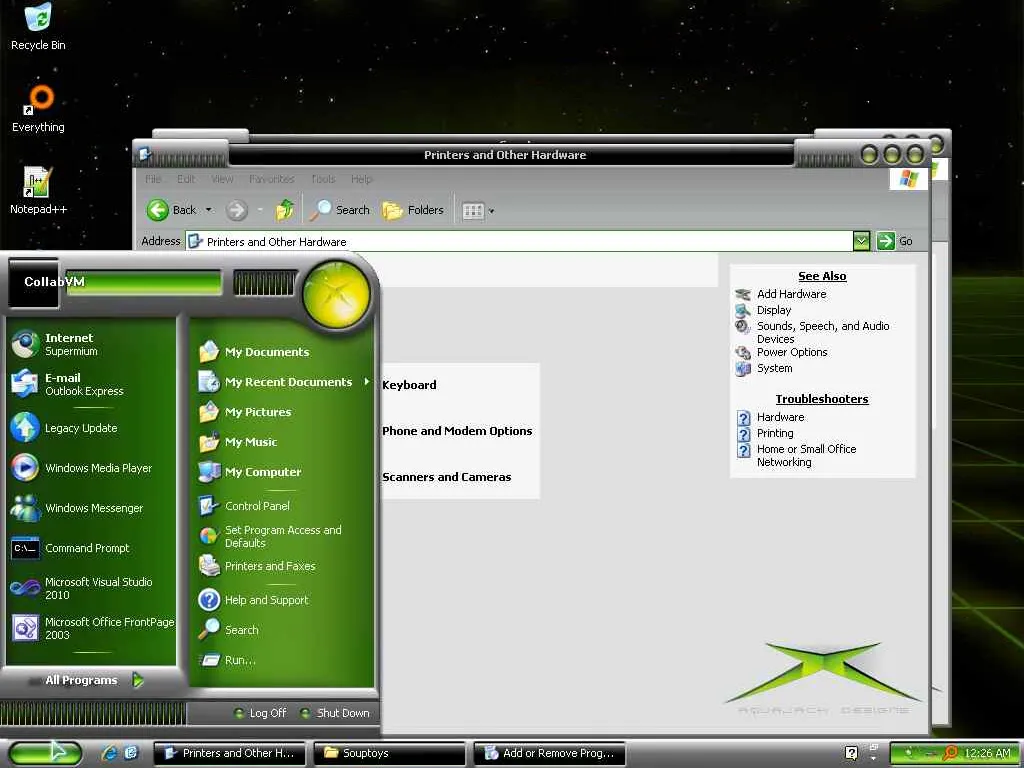Open the Notepad++ desktop shortcut
This screenshot has width=1024, height=768.
[38, 191]
